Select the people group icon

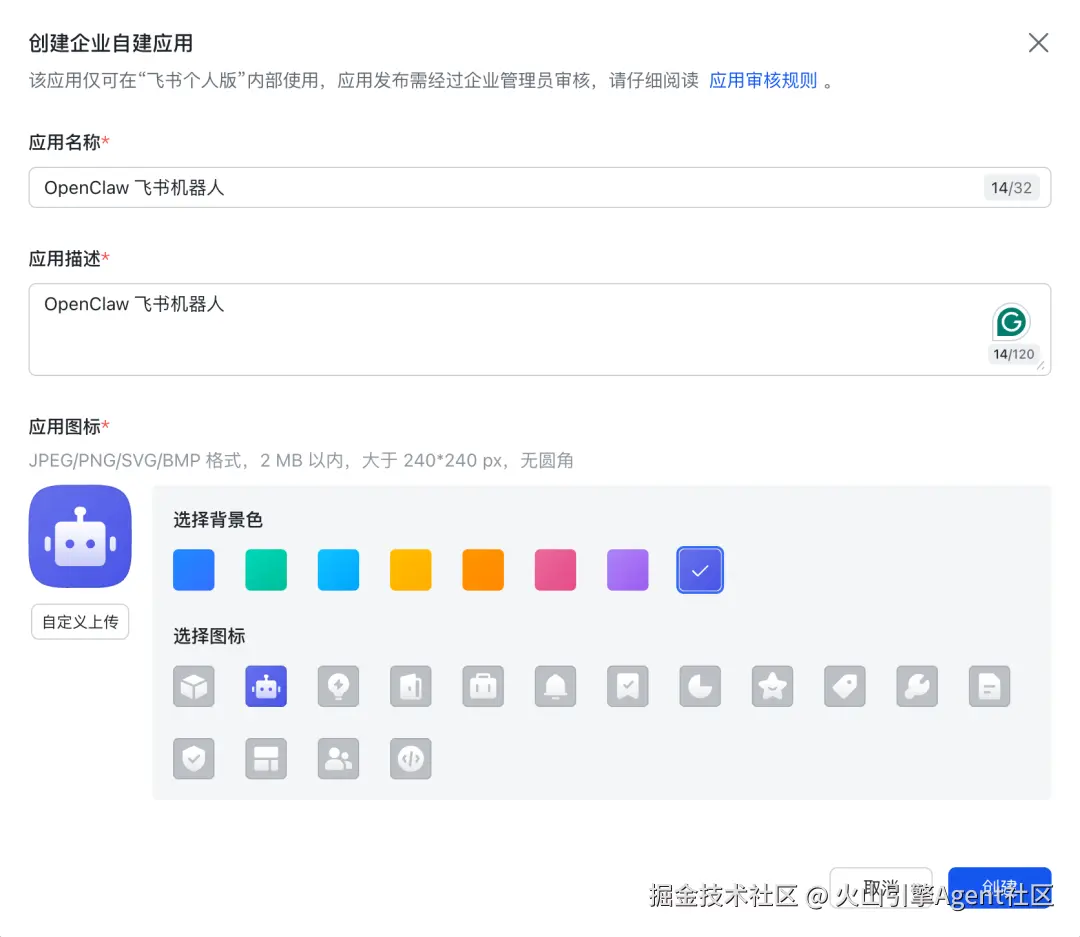click(x=338, y=759)
